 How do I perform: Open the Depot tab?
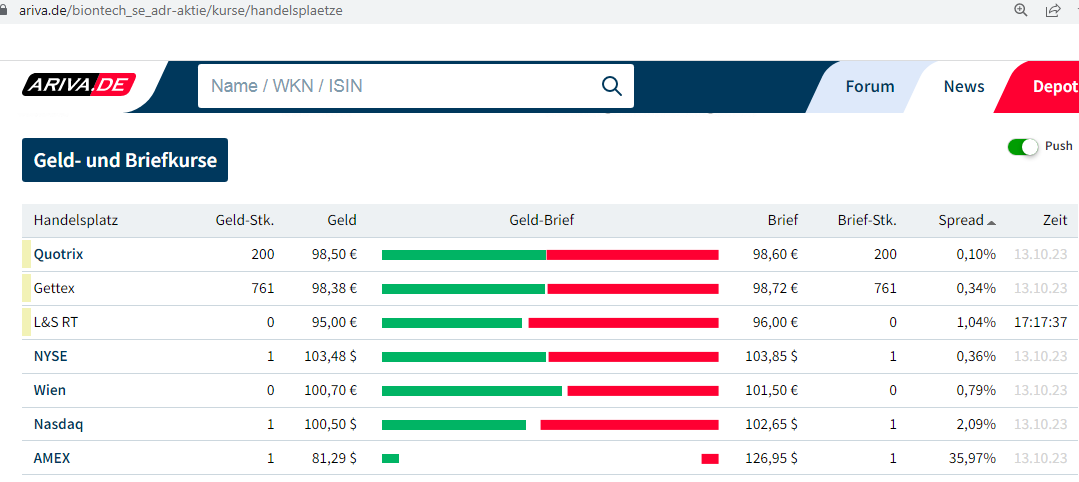(x=1054, y=87)
